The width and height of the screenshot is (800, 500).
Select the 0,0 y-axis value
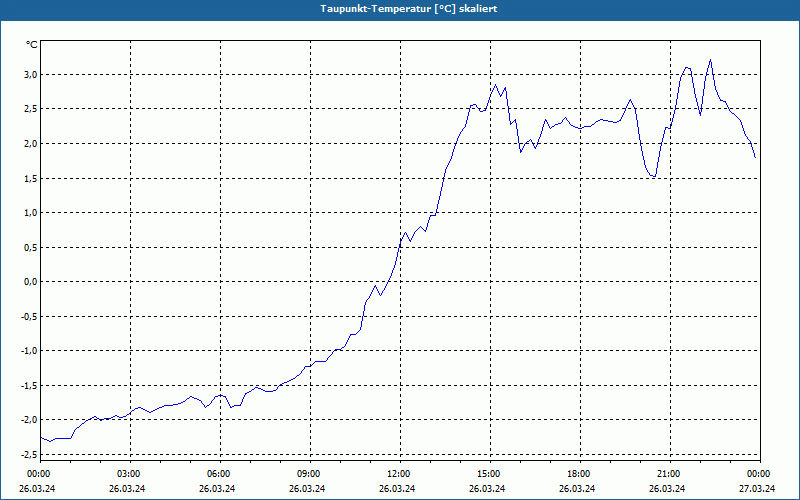pyautogui.click(x=31, y=282)
